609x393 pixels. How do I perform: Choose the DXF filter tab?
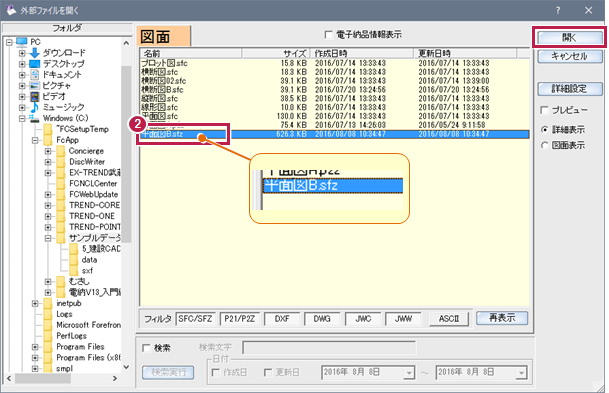[x=282, y=319]
